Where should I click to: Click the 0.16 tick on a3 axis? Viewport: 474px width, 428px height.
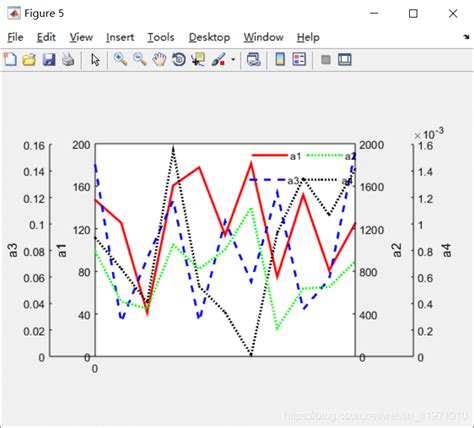click(34, 146)
